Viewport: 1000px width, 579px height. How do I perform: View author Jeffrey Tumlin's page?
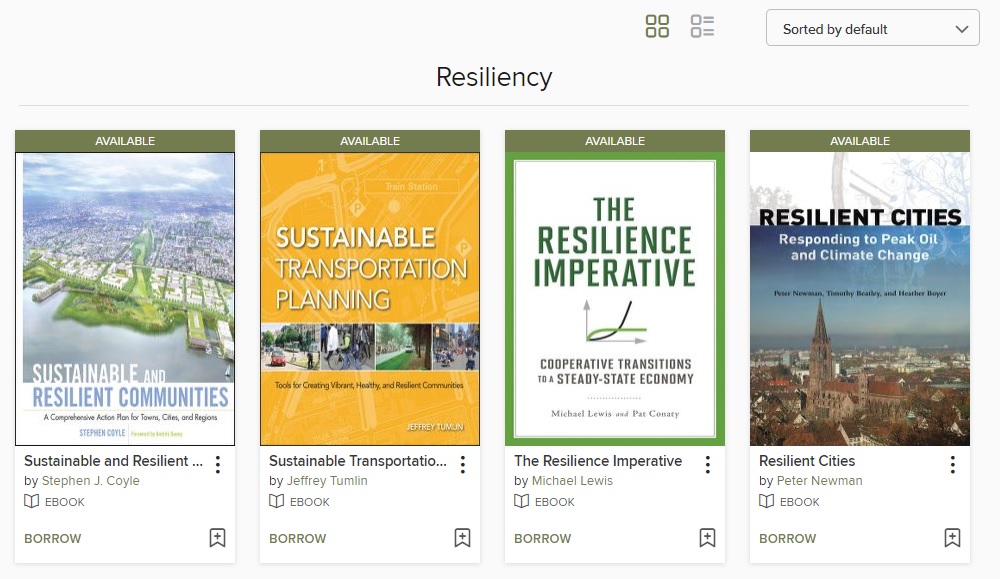click(x=327, y=481)
